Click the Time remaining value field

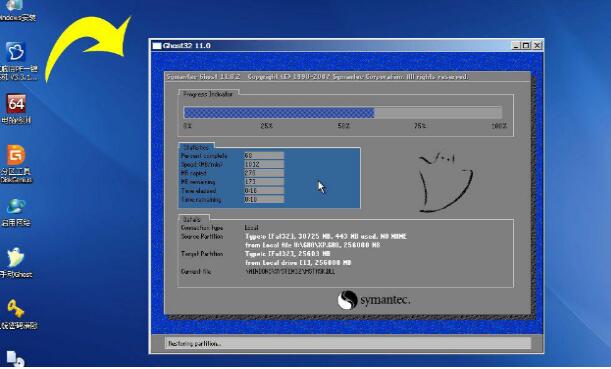click(x=264, y=200)
